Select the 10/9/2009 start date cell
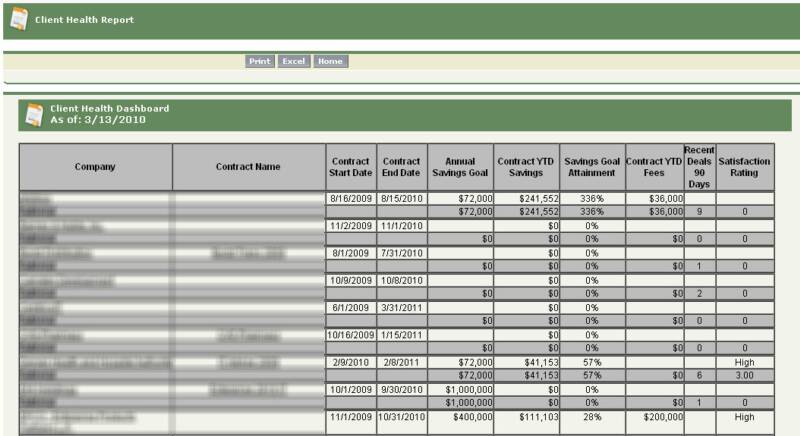 [x=351, y=280]
